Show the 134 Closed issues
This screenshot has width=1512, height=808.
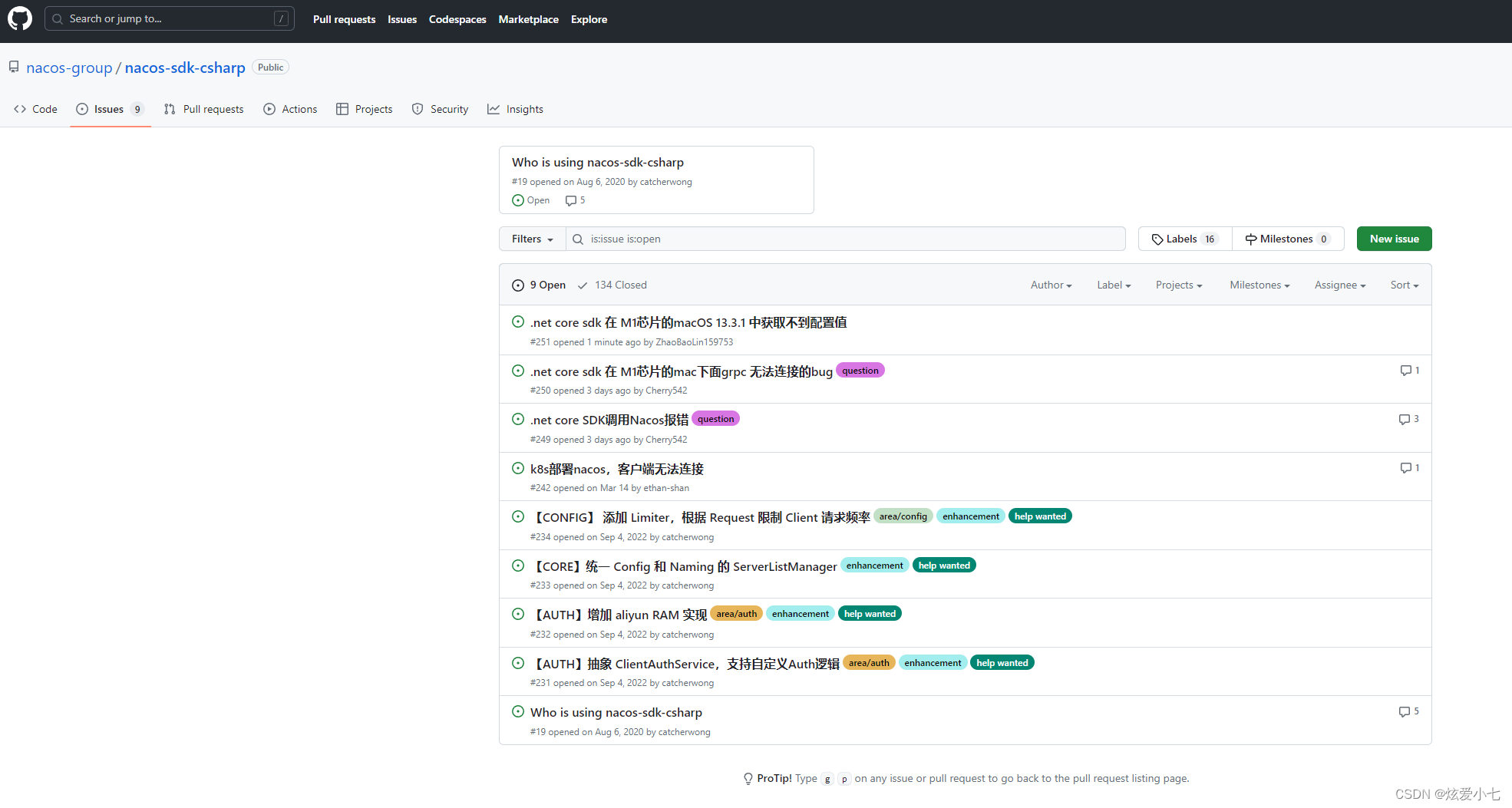coord(612,285)
